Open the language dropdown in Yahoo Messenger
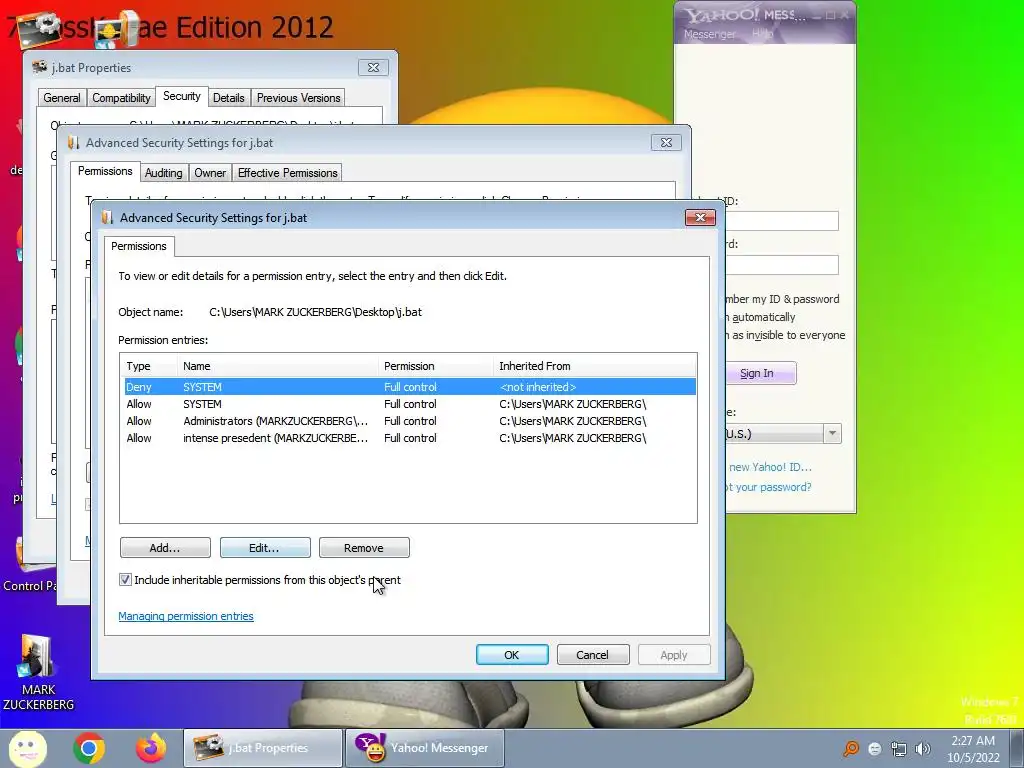Viewport: 1024px width, 768px height. pos(832,434)
